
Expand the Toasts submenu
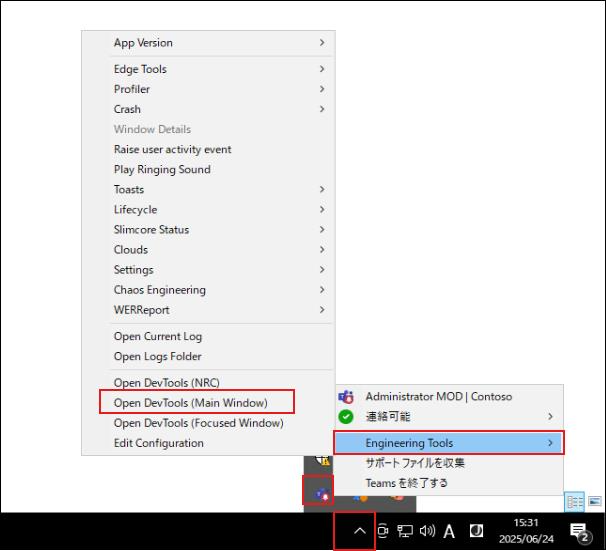tap(209, 189)
